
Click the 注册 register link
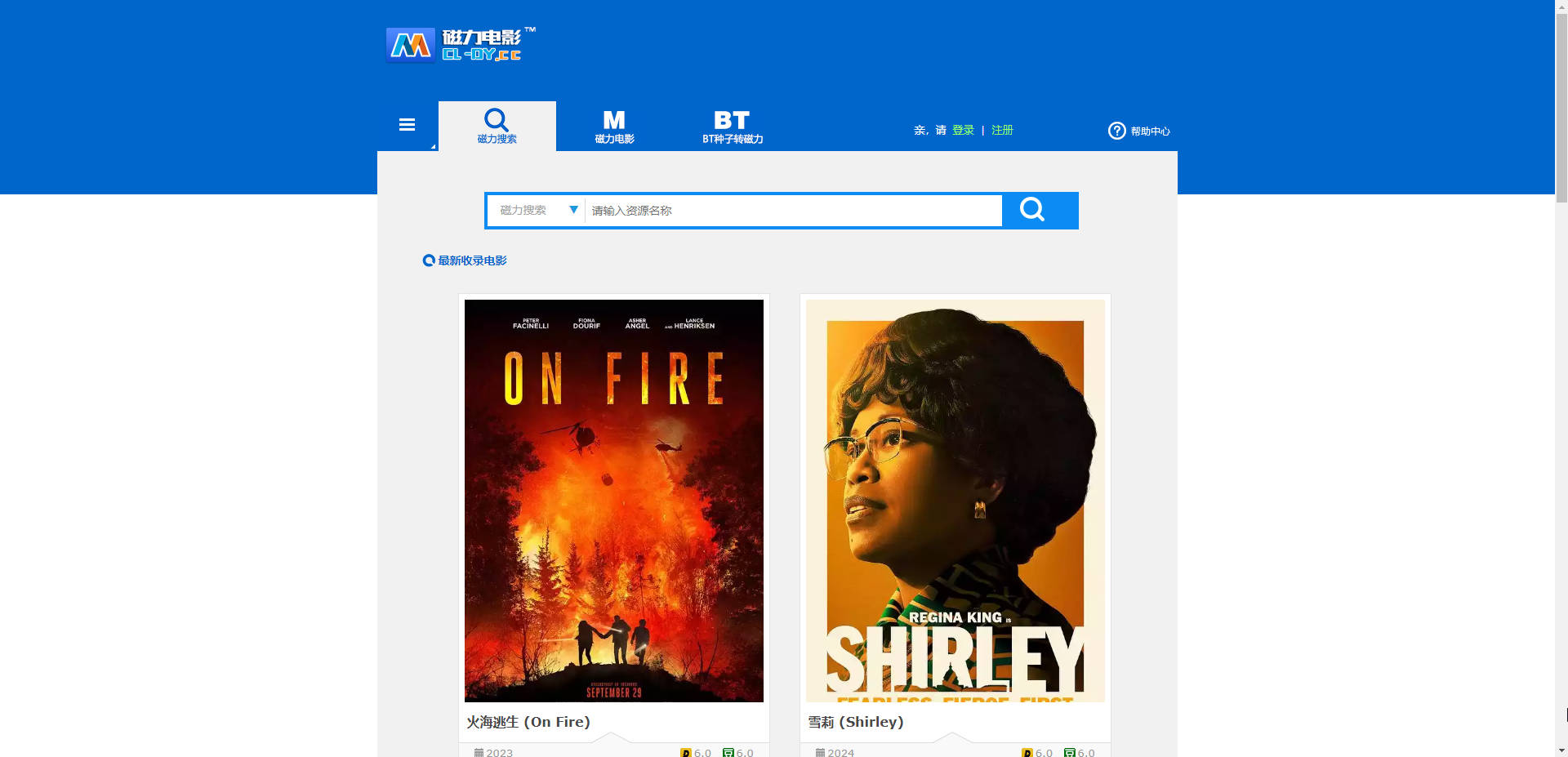click(1001, 131)
